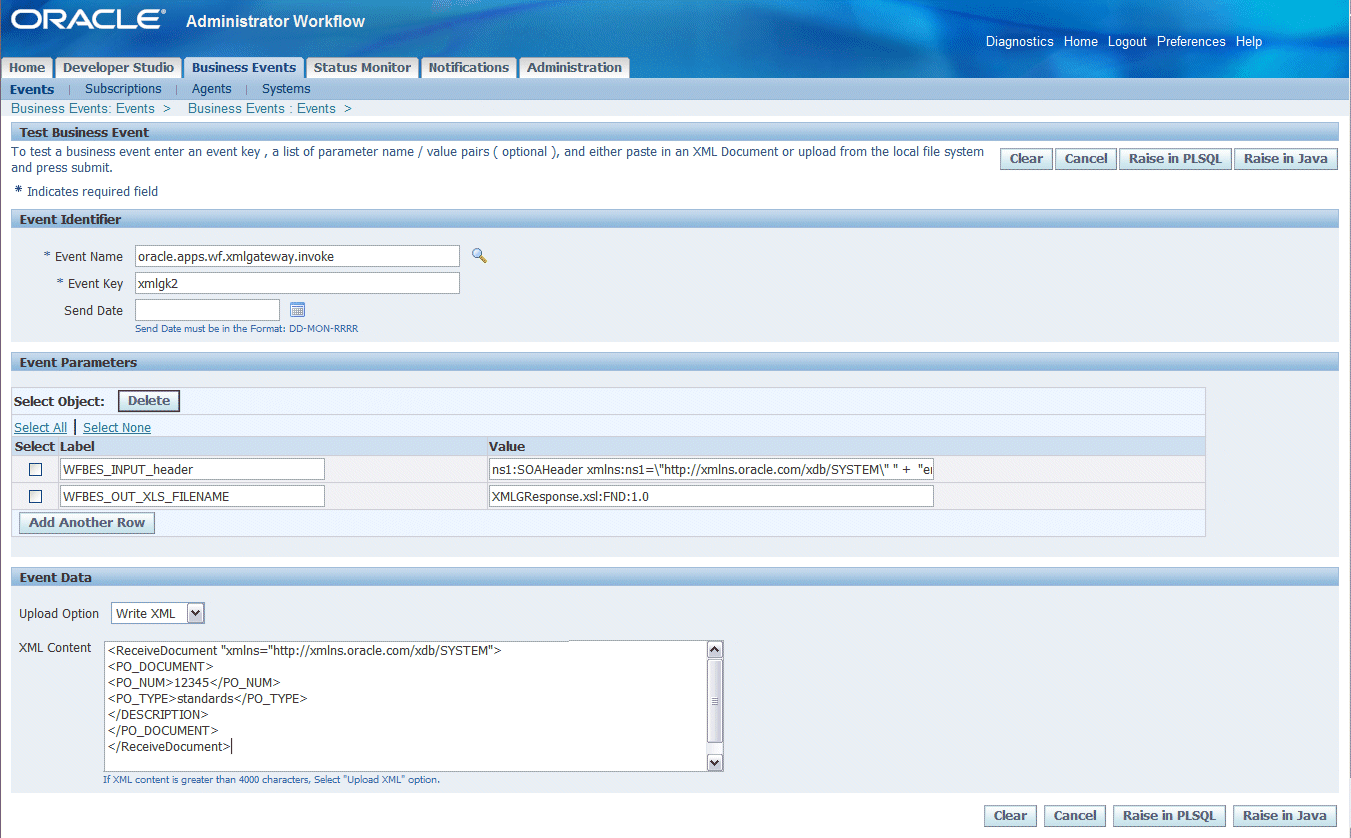Screen dimensions: 1351x838
Task: Click the ns1:SOAHeader value field
Action: (x=711, y=469)
